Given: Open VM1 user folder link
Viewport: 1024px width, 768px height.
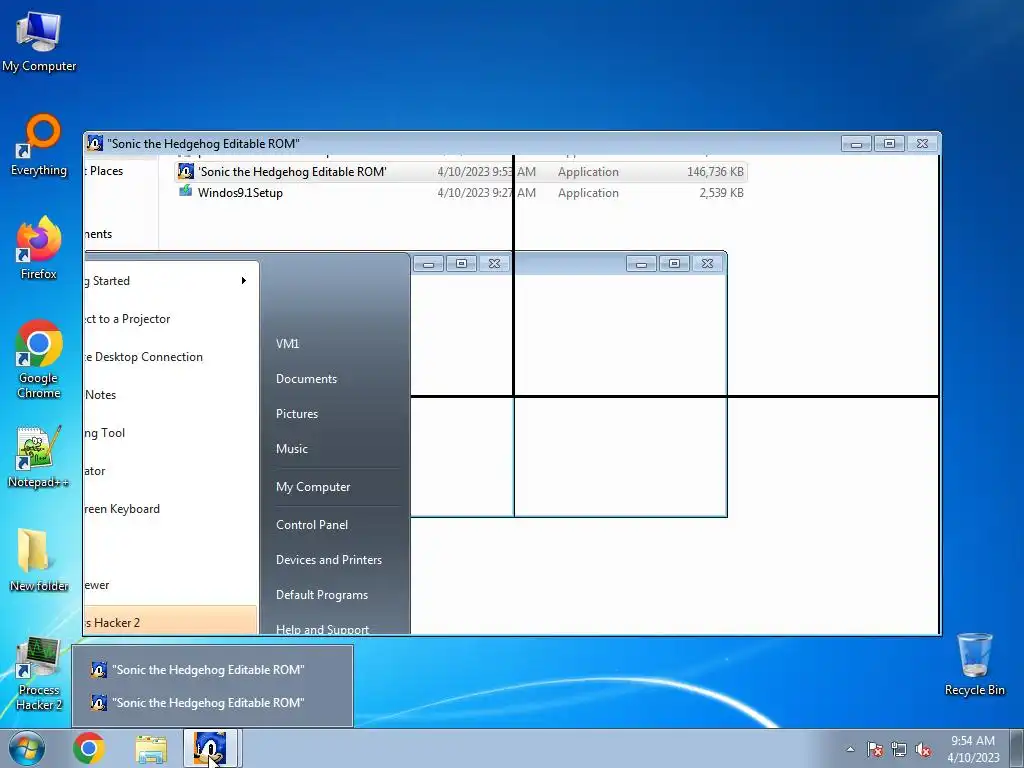Looking at the screenshot, I should coord(287,344).
